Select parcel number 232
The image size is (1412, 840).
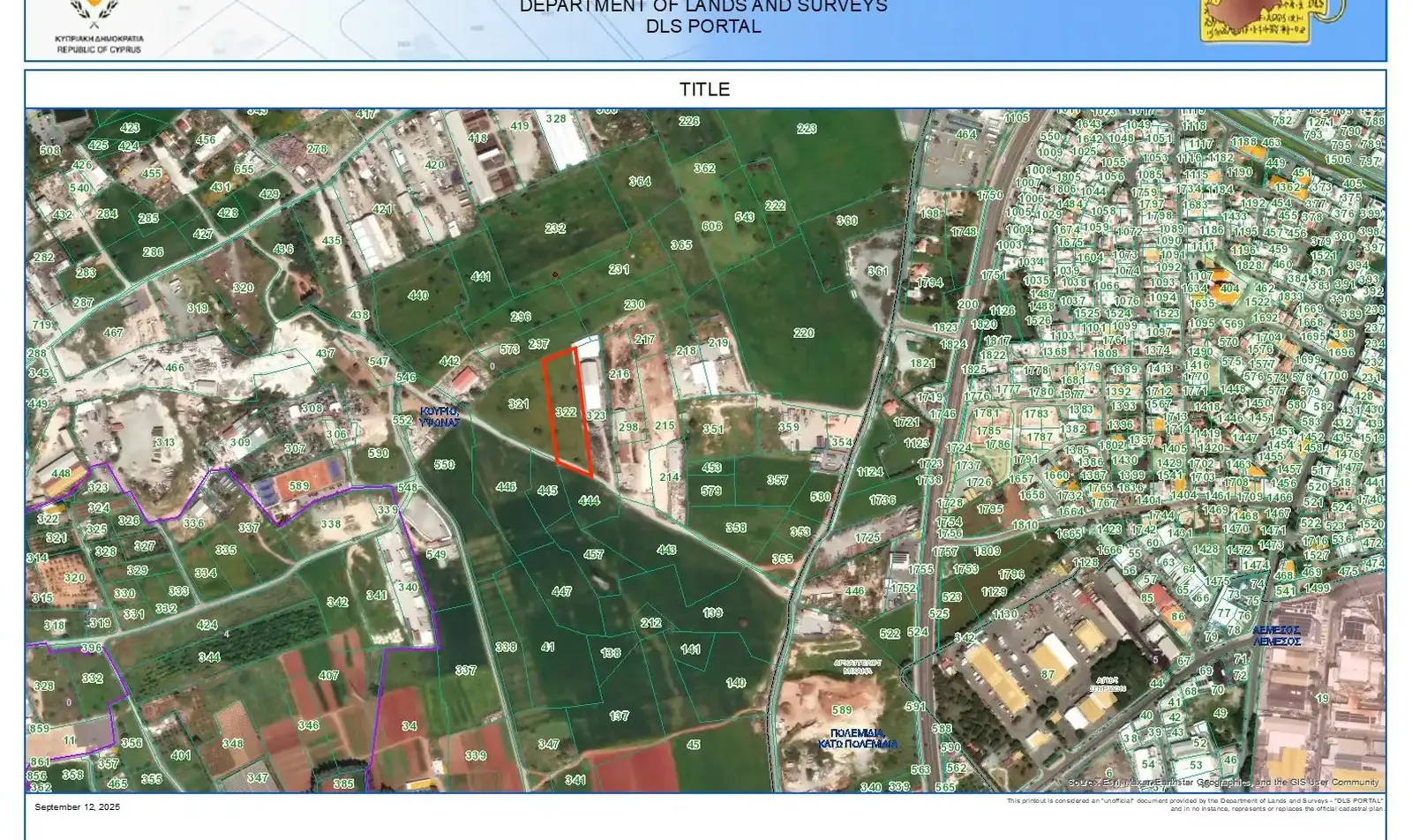click(555, 229)
